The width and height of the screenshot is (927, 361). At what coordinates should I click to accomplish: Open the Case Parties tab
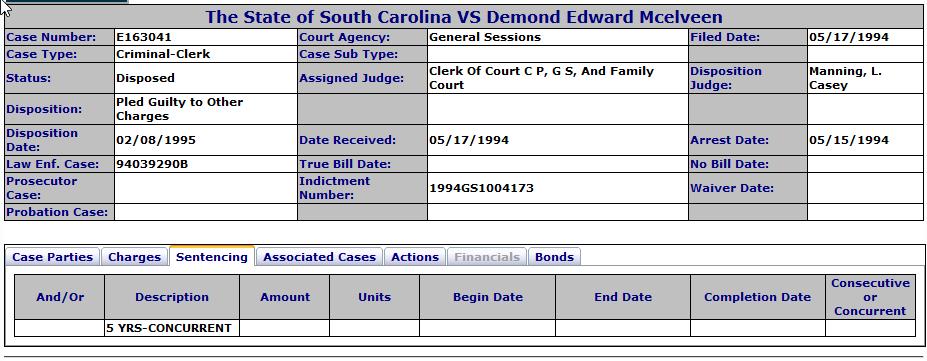[x=53, y=257]
